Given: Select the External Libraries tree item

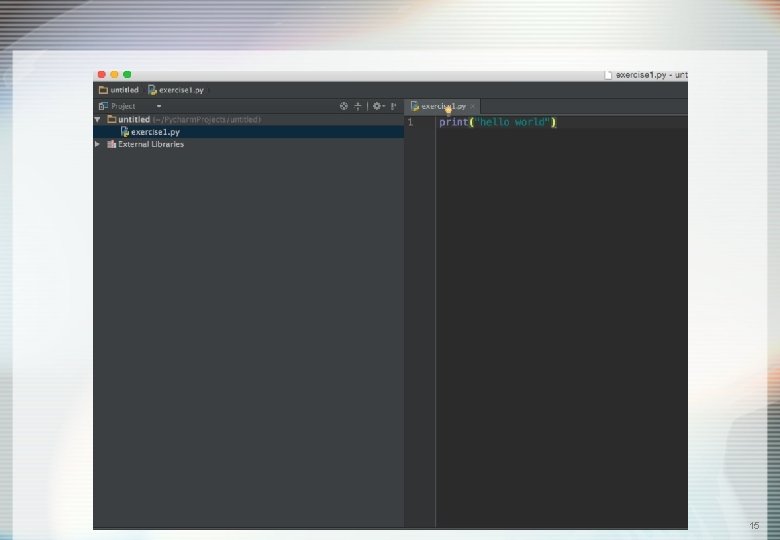Looking at the screenshot, I should point(151,144).
